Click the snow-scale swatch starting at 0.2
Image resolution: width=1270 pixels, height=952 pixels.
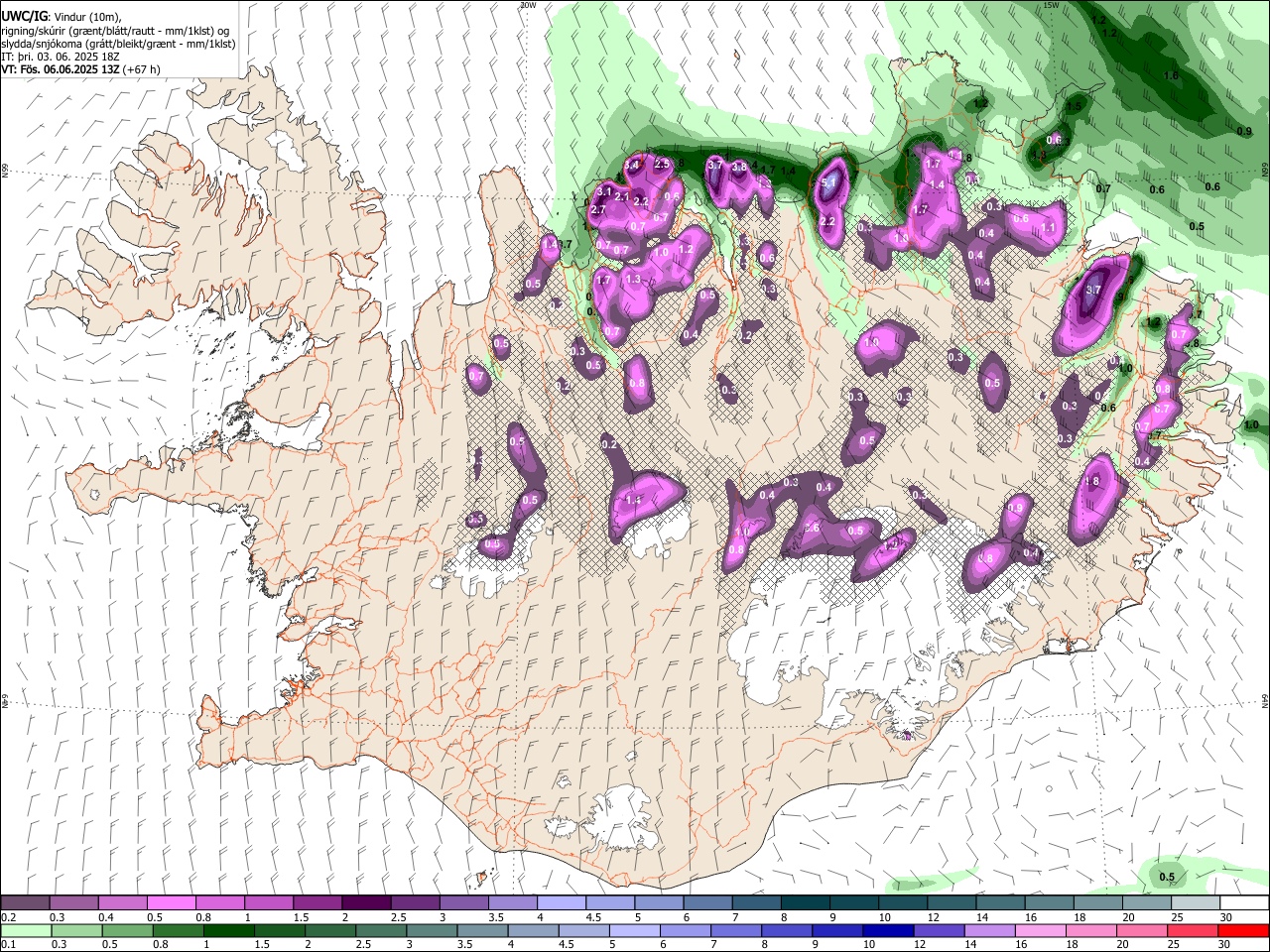pos(25,903)
